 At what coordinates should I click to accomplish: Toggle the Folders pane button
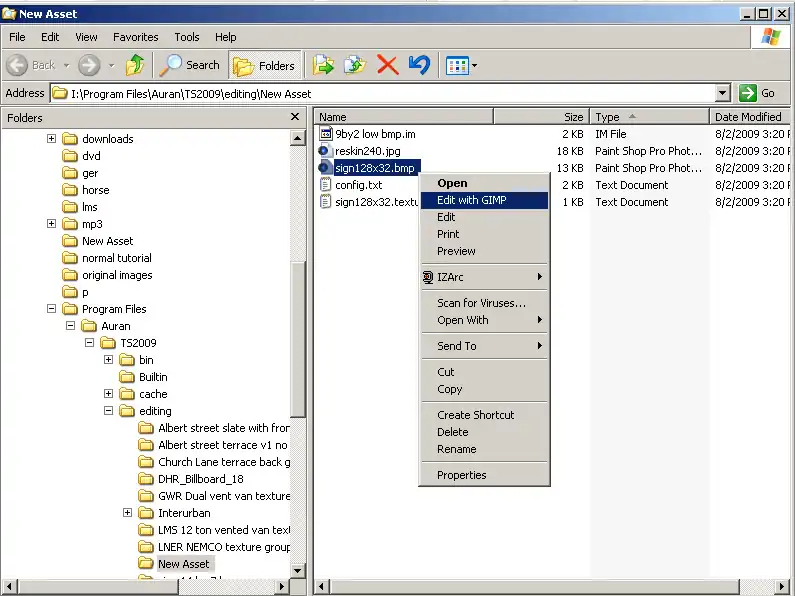point(264,65)
